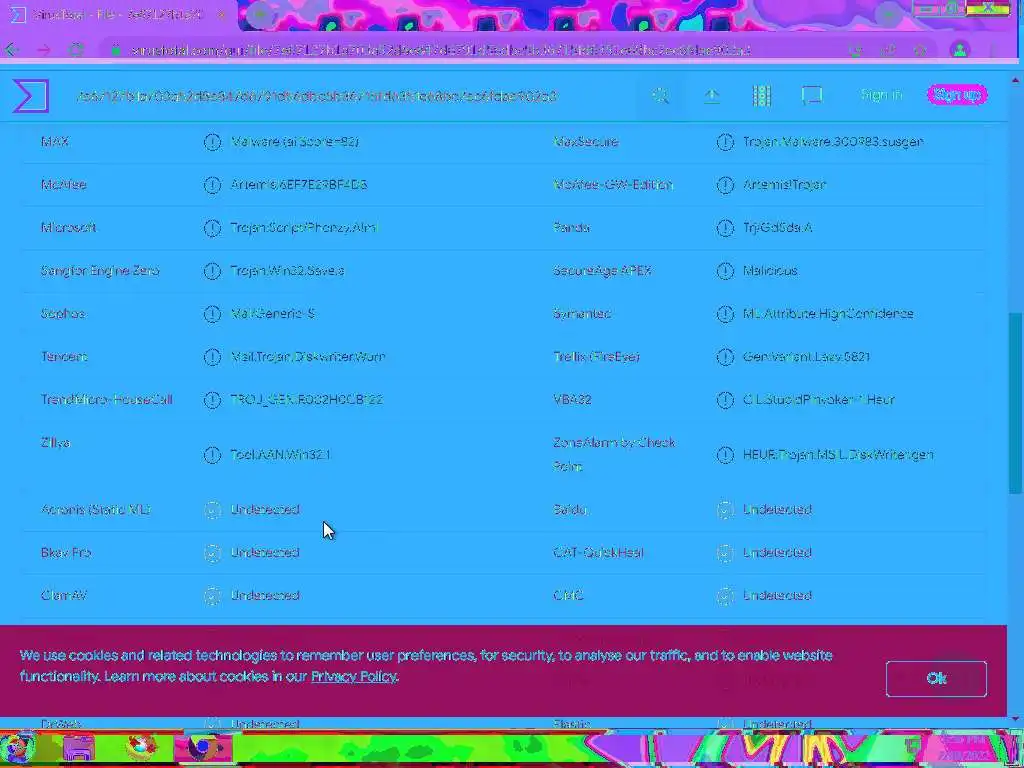Click the alert icon beside Trojan.Win32.Save.a
Image resolution: width=1024 pixels, height=768 pixels.
212,271
